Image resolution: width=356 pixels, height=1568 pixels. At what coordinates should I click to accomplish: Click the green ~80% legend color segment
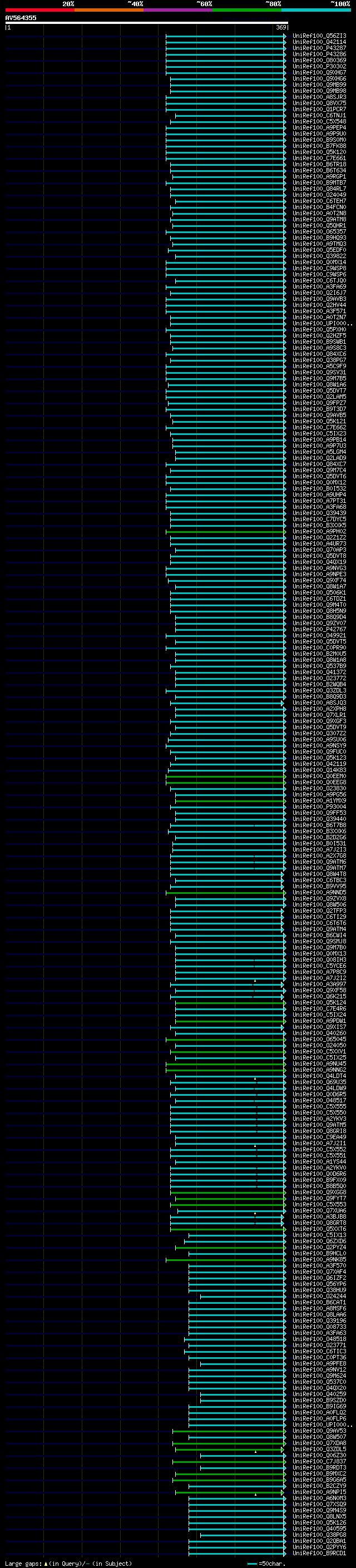(247, 10)
